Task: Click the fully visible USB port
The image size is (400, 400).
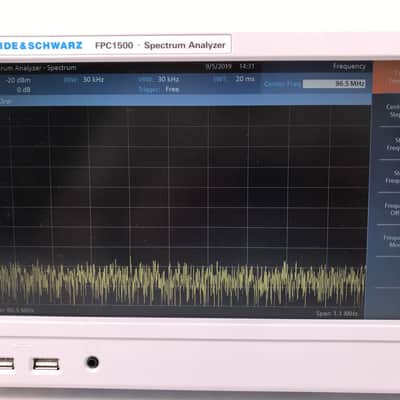Action: 46,364
